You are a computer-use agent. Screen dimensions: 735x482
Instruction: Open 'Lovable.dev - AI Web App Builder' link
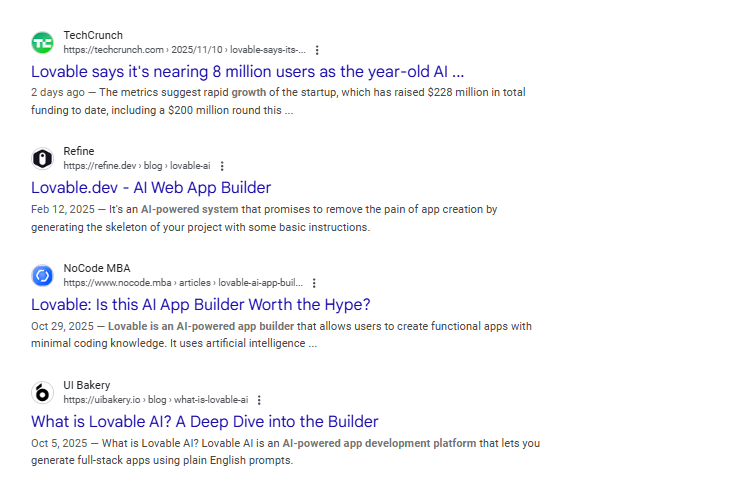pos(151,188)
